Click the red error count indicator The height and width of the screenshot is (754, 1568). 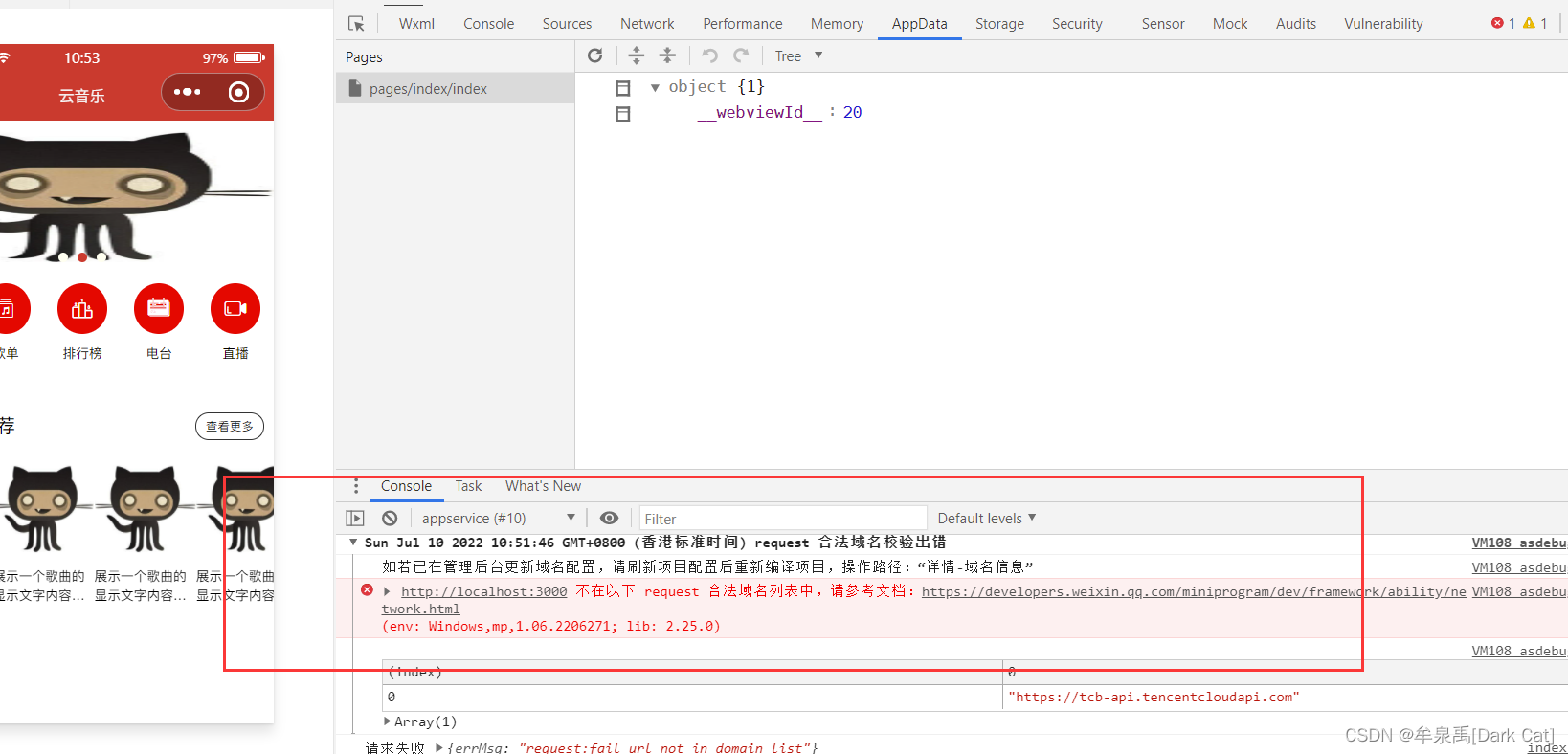pos(1503,23)
